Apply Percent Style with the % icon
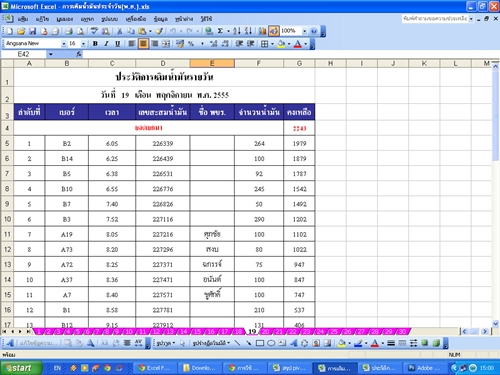Viewport: 500px width, 375px height. pyautogui.click(x=191, y=44)
